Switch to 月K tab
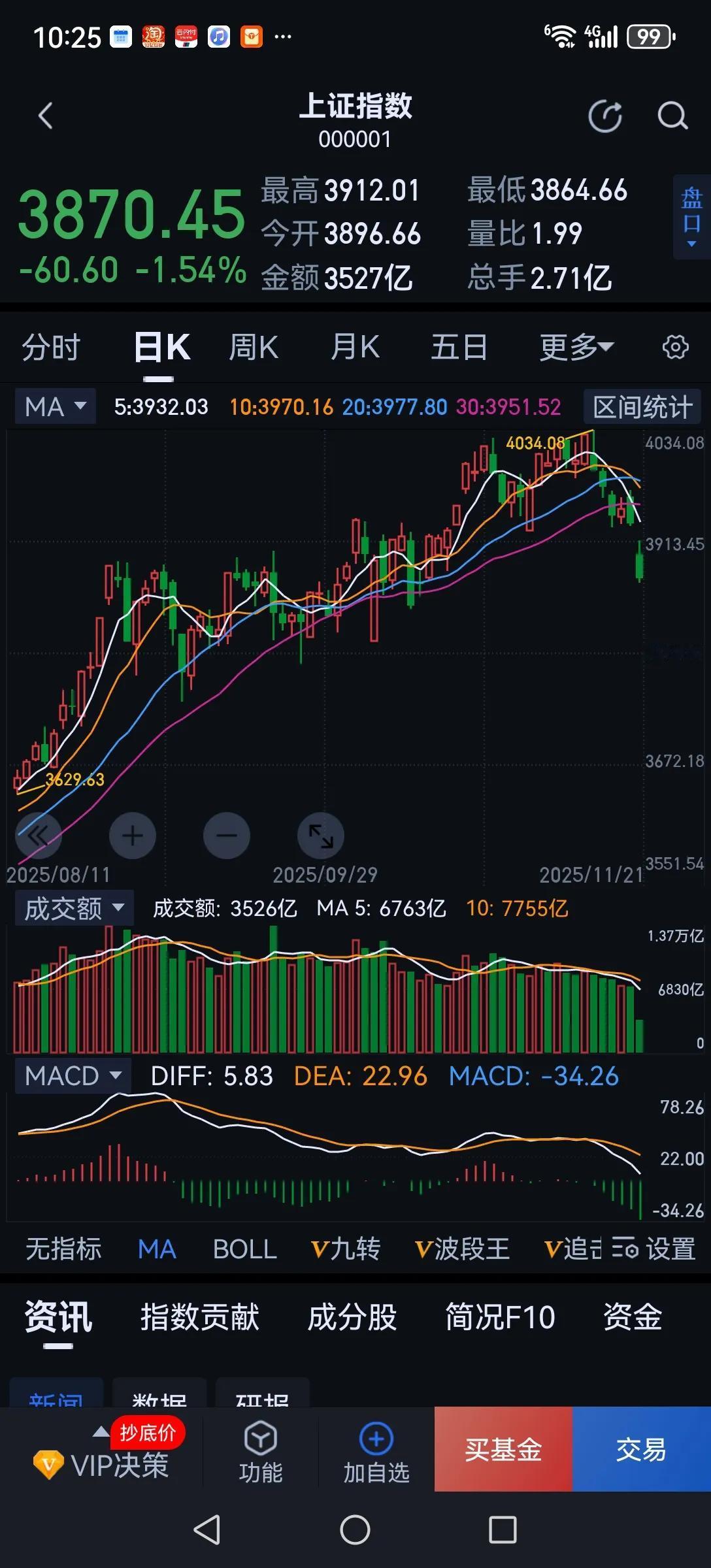The width and height of the screenshot is (711, 1568). (x=355, y=347)
